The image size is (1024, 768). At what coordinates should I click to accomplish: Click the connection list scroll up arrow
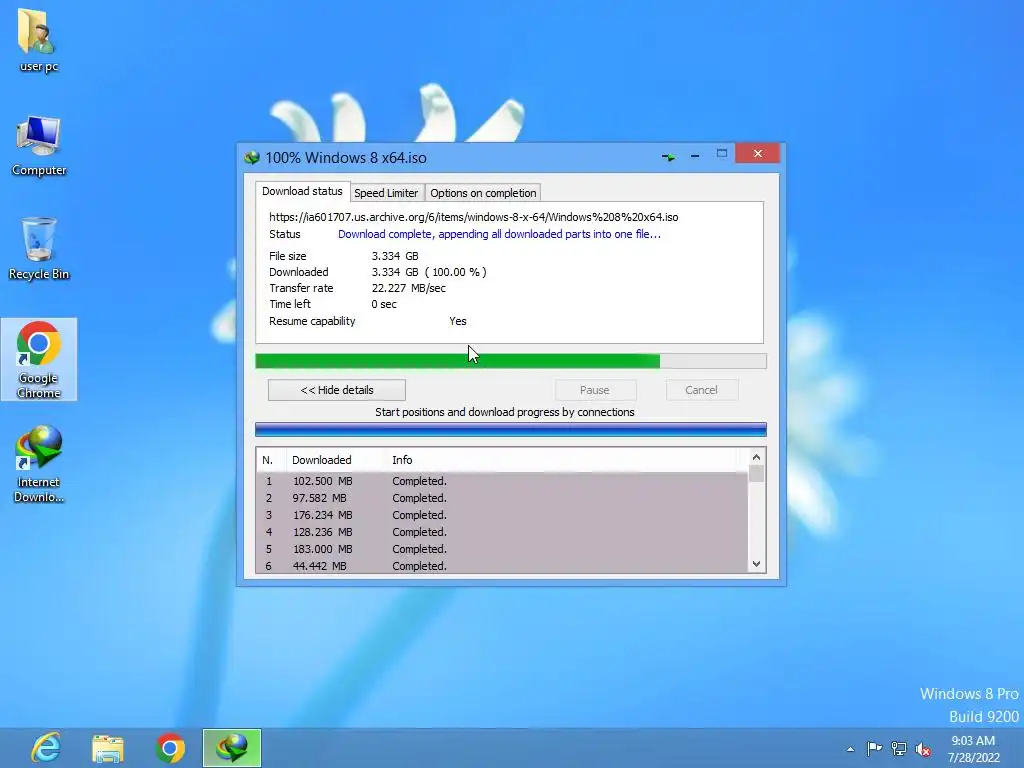(x=756, y=457)
